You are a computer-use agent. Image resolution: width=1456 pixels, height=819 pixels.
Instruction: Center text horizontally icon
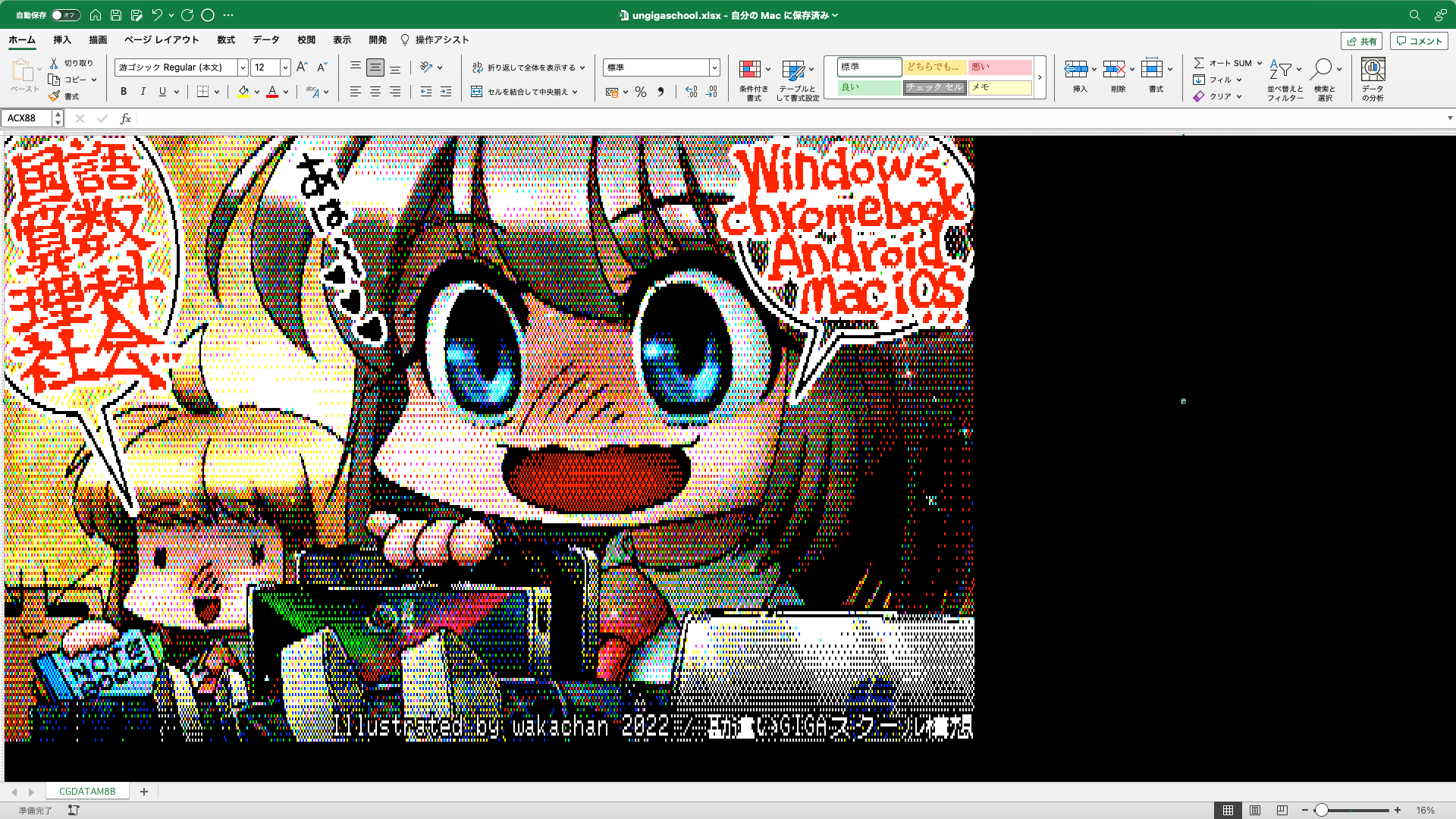pyautogui.click(x=375, y=92)
